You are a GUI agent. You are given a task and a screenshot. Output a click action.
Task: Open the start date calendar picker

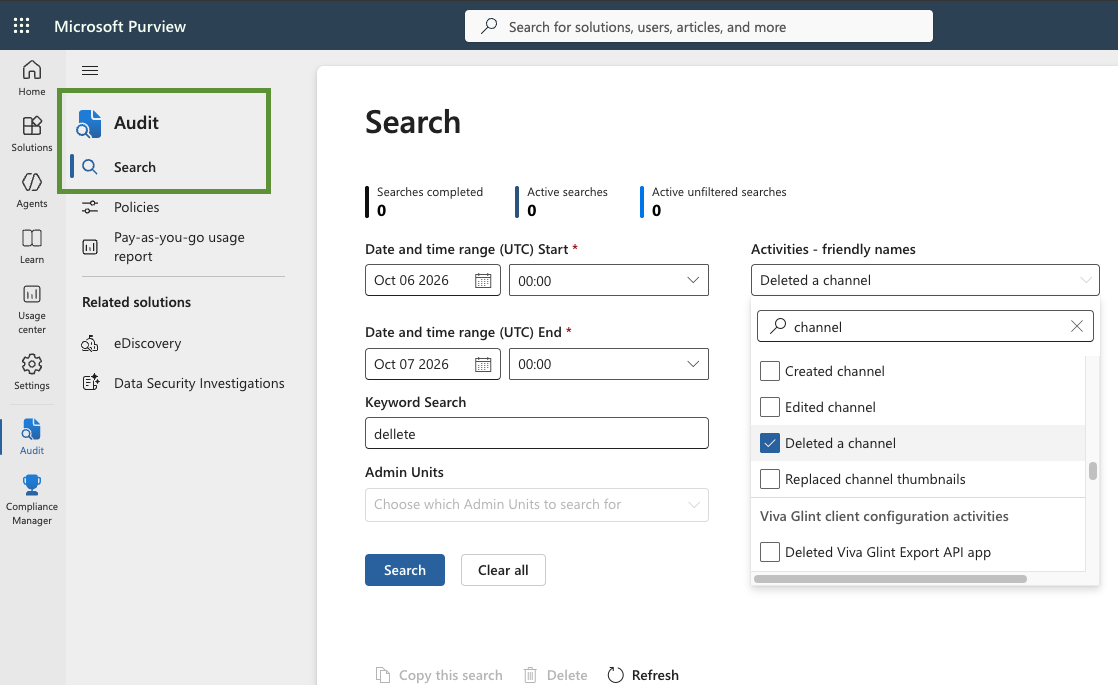(483, 281)
